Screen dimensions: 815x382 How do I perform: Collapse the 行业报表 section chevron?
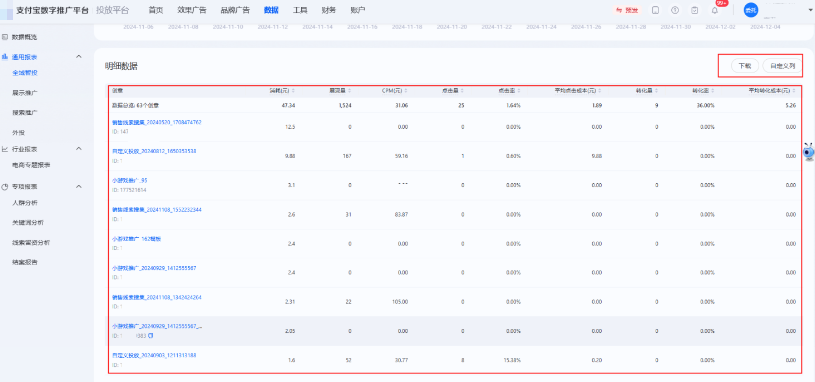coord(79,149)
